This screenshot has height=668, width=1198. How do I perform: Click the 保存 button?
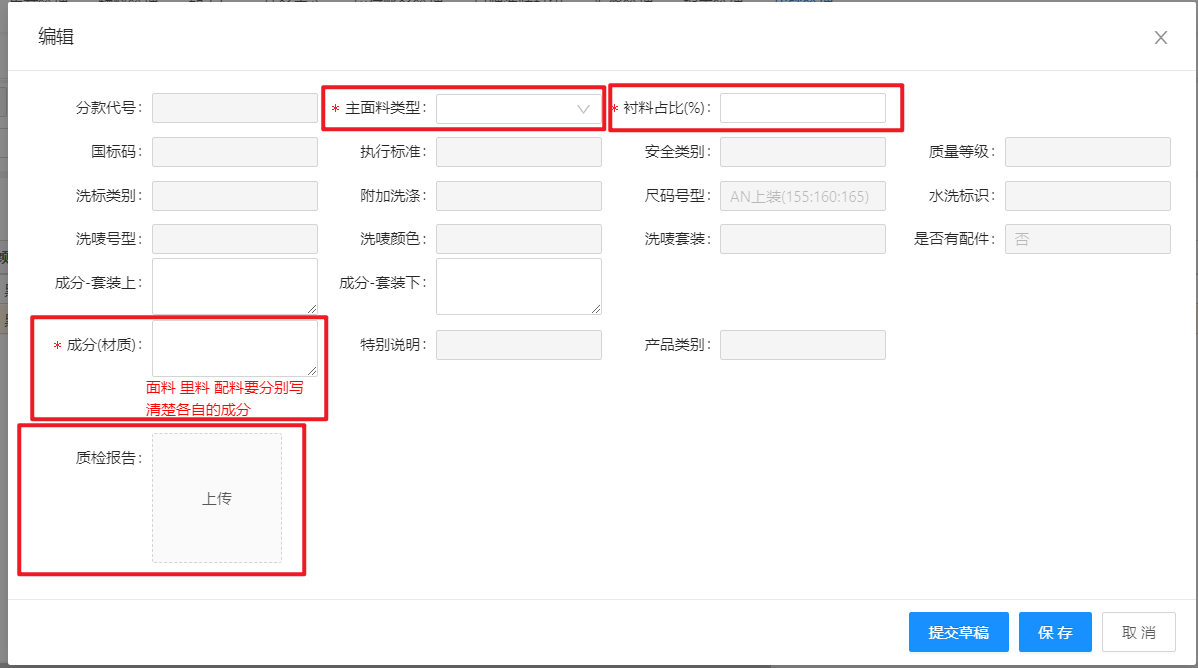[x=1055, y=632]
